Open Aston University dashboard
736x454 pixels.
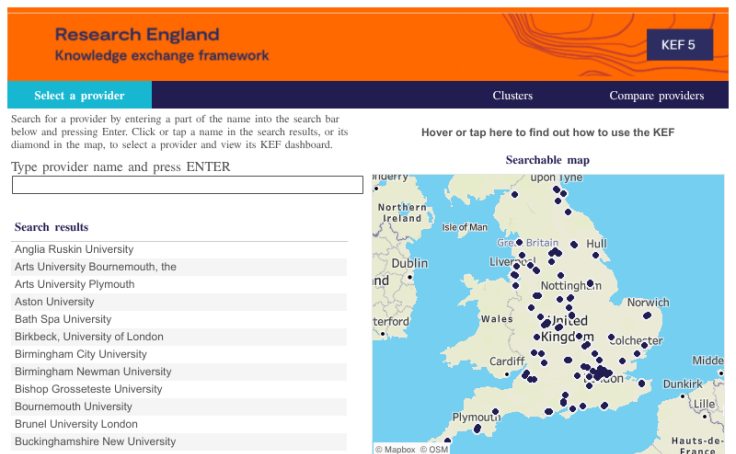[x=54, y=302]
